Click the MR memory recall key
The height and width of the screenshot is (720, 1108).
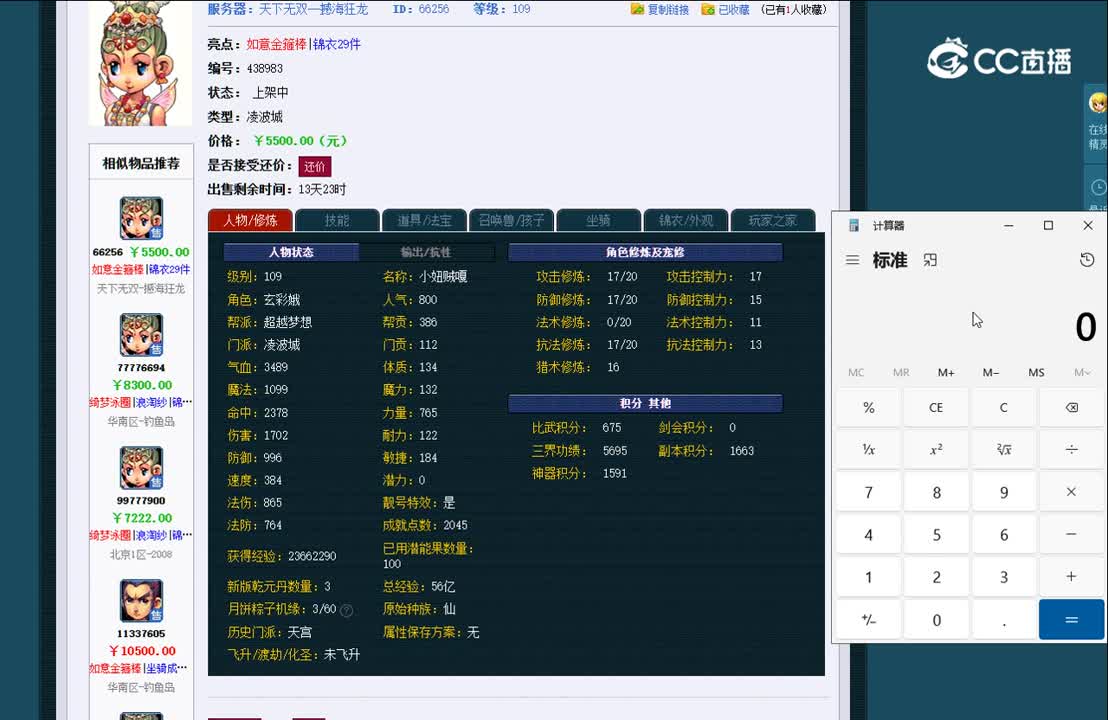tap(900, 372)
